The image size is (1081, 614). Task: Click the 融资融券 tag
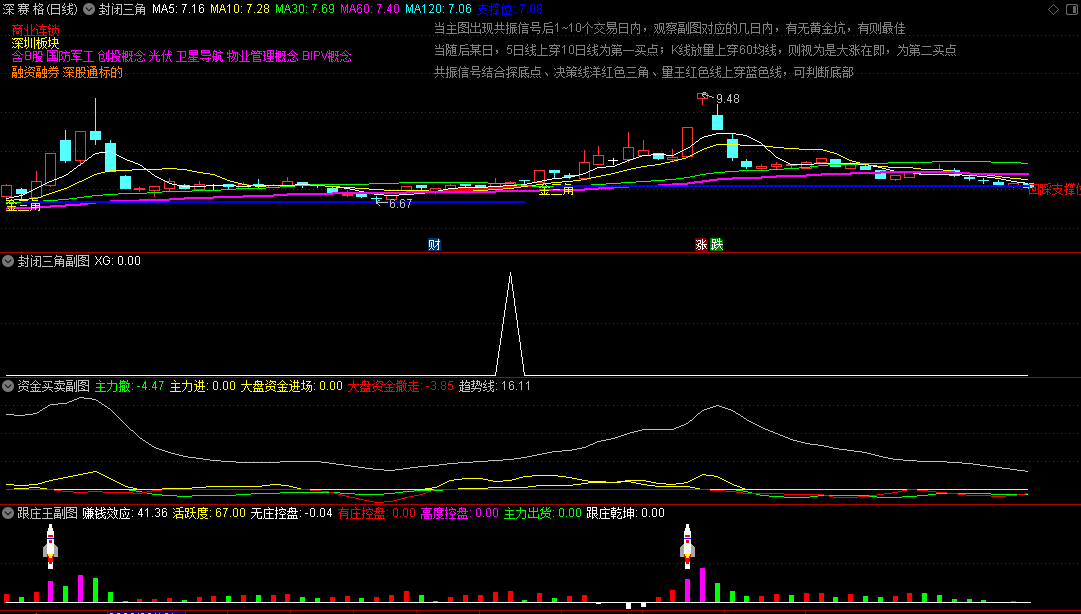[x=36, y=72]
